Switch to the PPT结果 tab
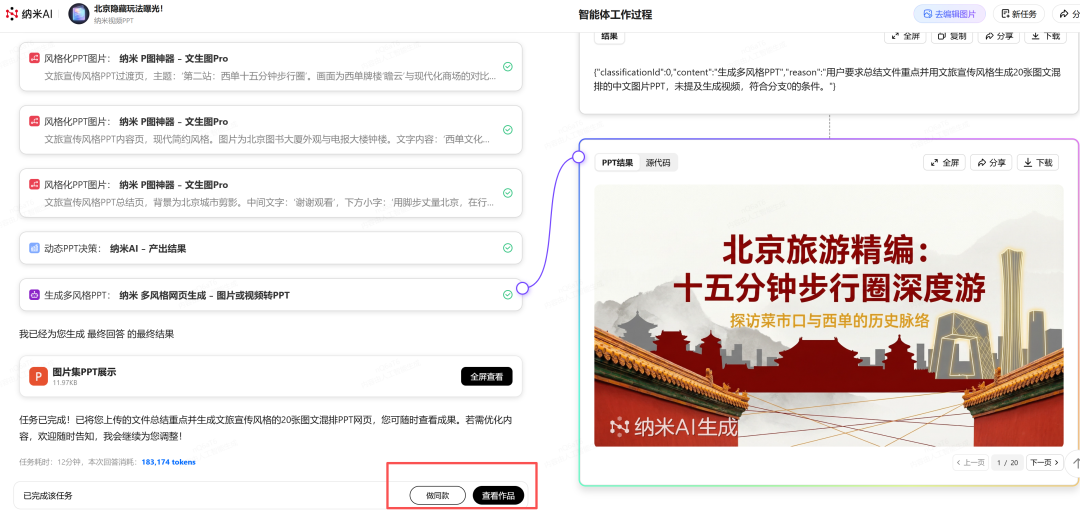The width and height of the screenshot is (1080, 514). (617, 163)
